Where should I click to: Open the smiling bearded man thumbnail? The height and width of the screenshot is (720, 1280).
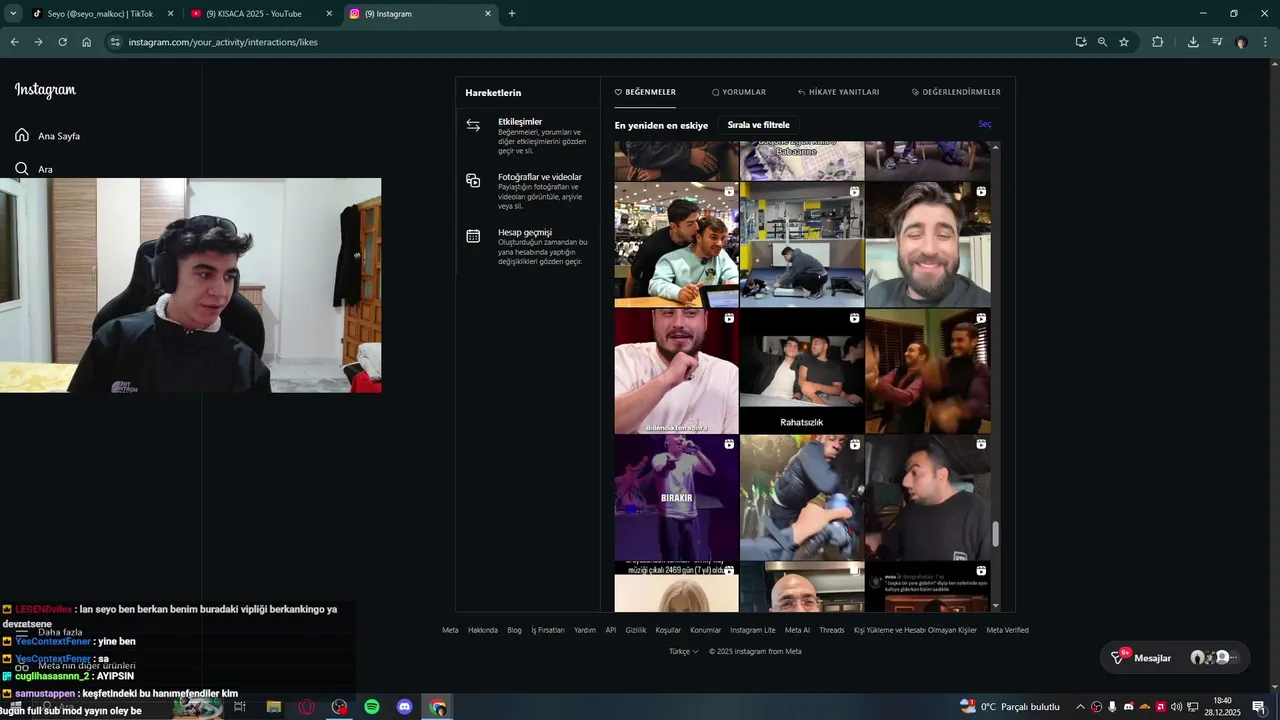point(928,244)
